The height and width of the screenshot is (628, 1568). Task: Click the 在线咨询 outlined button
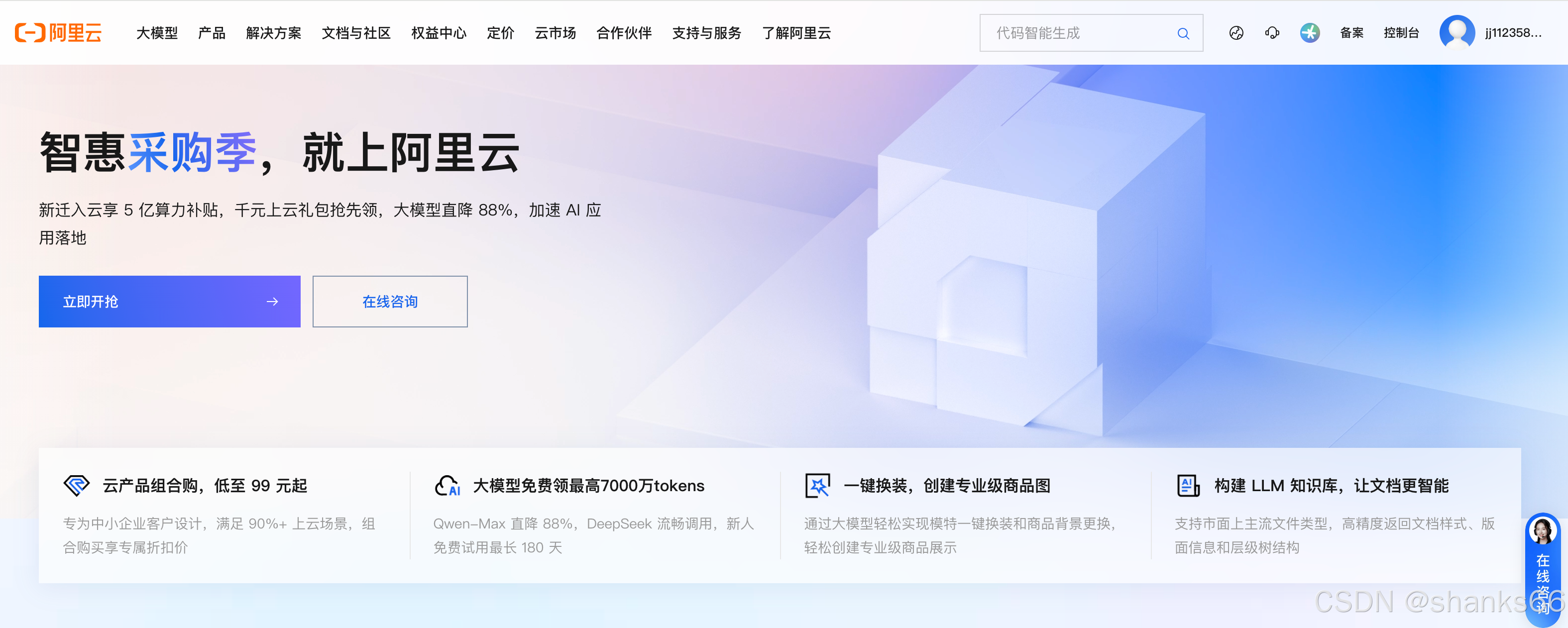(390, 301)
